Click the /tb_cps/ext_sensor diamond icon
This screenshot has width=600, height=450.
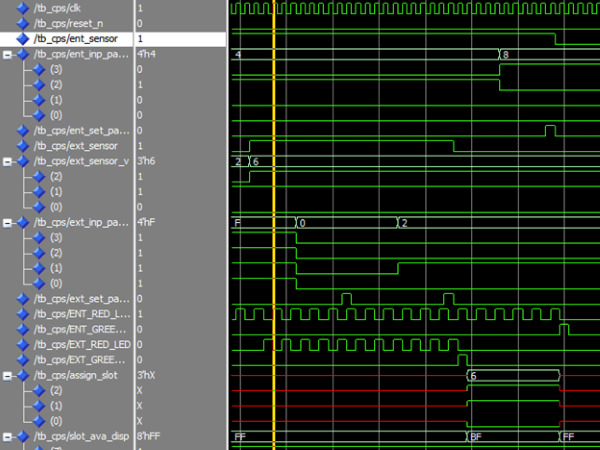23,146
